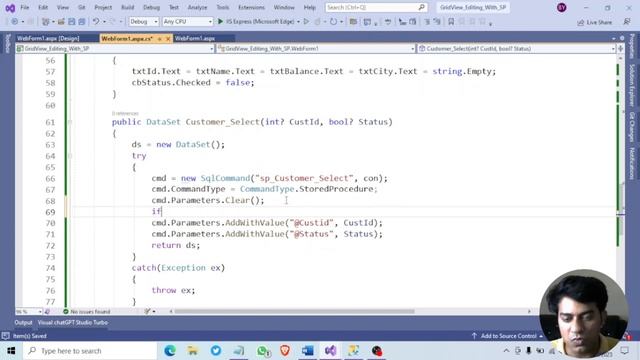Click the feedback person icon beside Live Share

[x=627, y=22]
